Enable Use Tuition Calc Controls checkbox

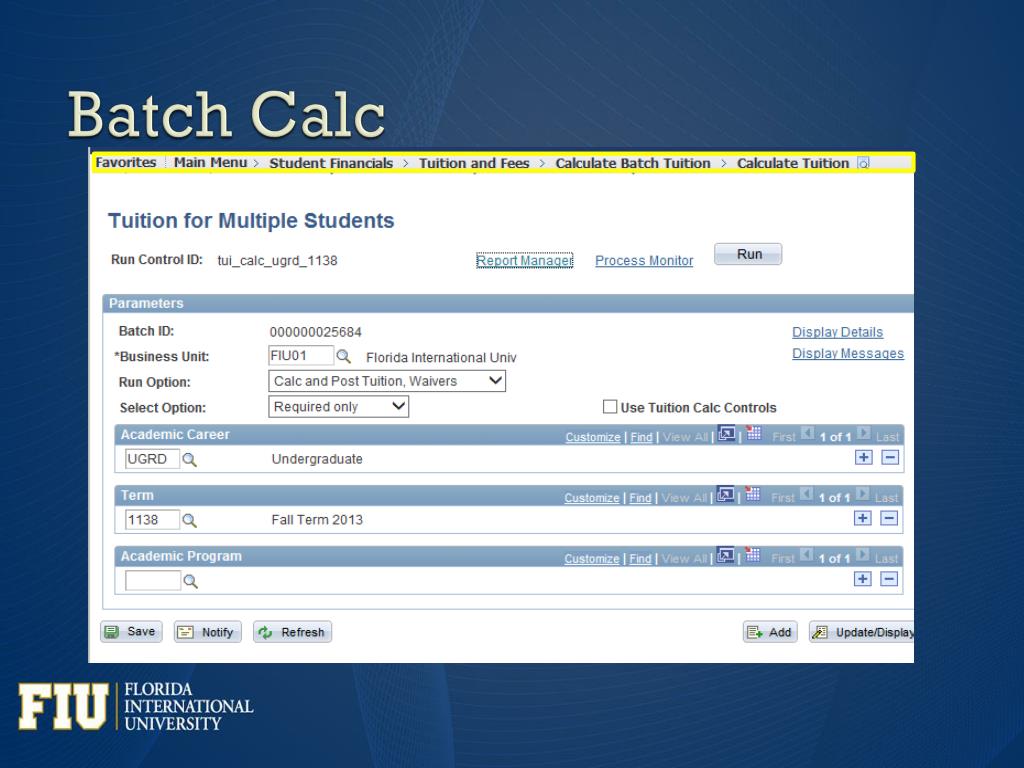click(610, 407)
